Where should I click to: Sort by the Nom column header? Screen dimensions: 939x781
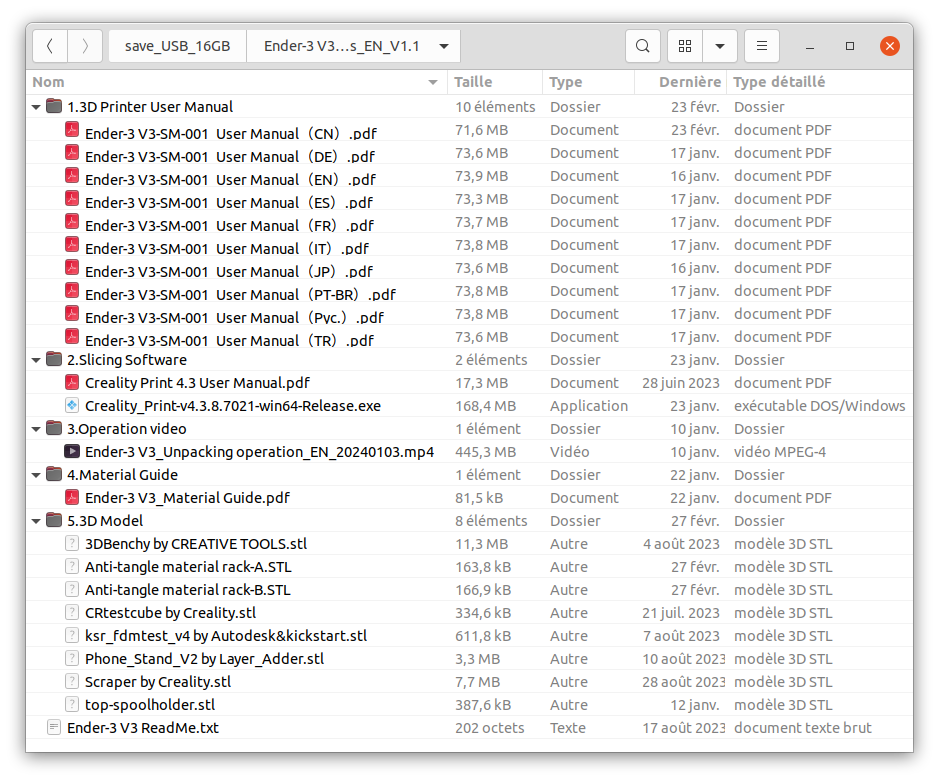click(x=237, y=82)
